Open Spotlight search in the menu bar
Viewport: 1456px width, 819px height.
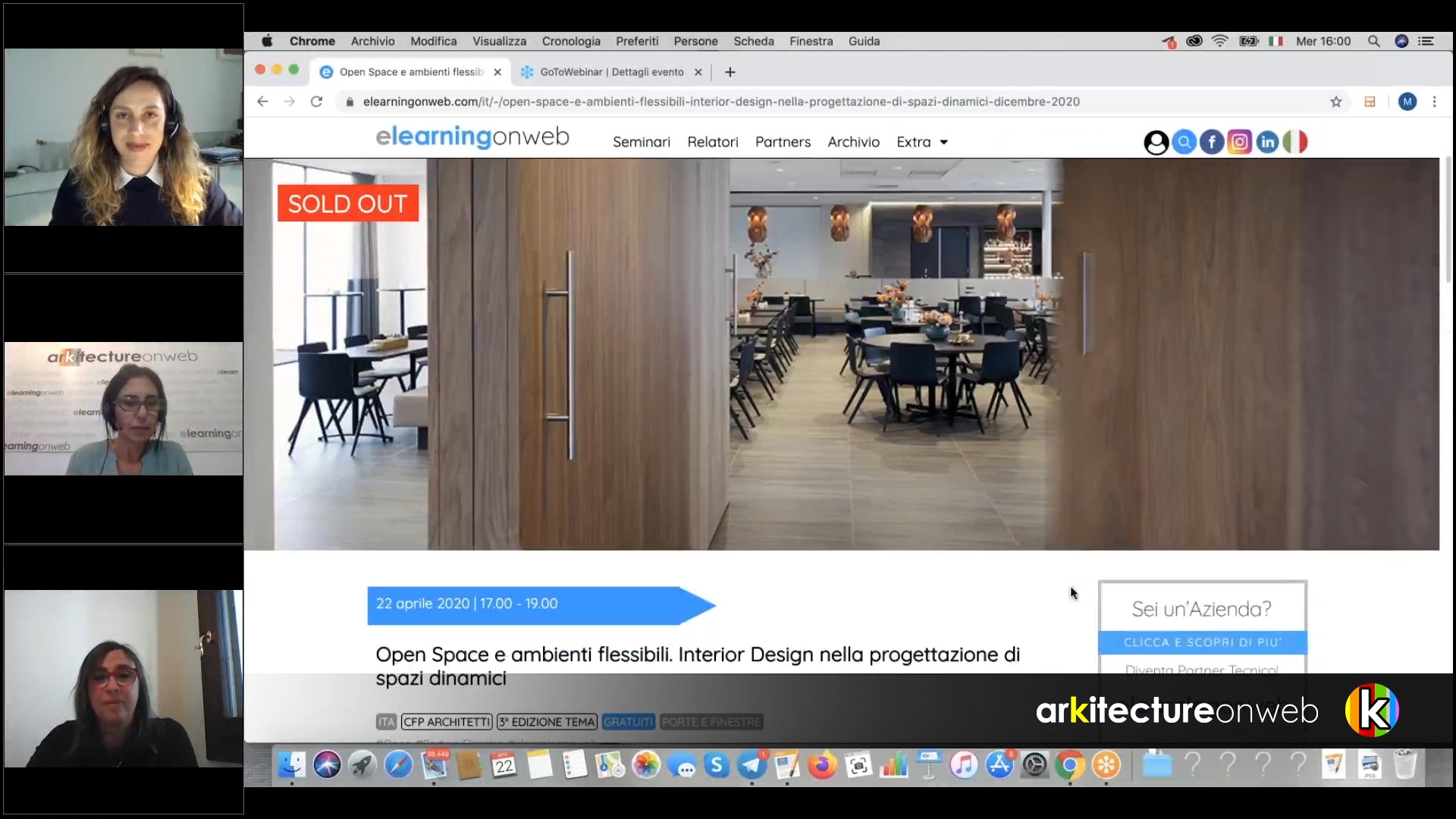coord(1373,42)
